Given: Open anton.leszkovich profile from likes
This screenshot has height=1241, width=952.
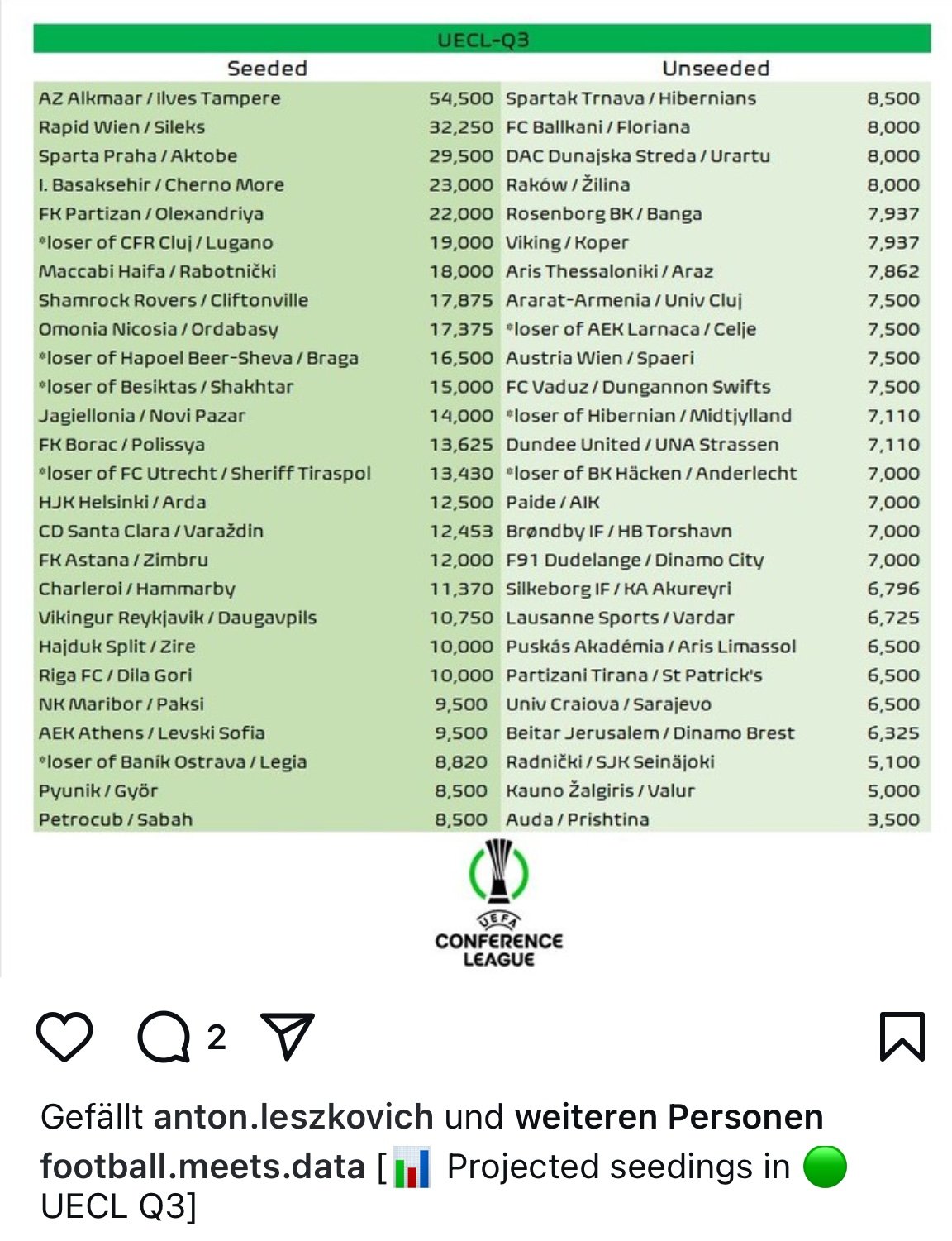Looking at the screenshot, I should point(293,1117).
